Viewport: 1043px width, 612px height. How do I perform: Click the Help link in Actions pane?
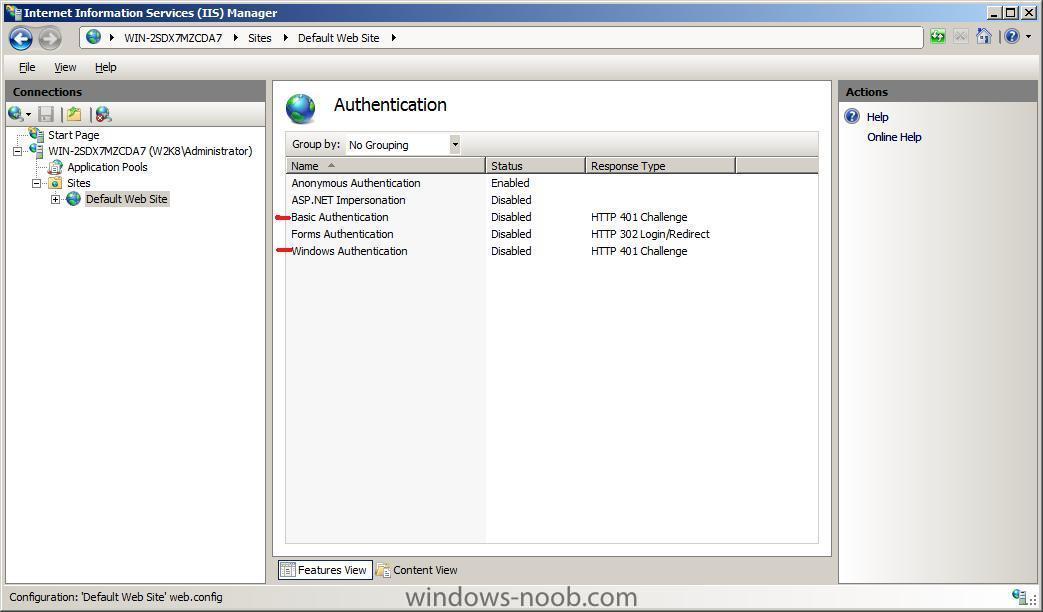point(877,117)
